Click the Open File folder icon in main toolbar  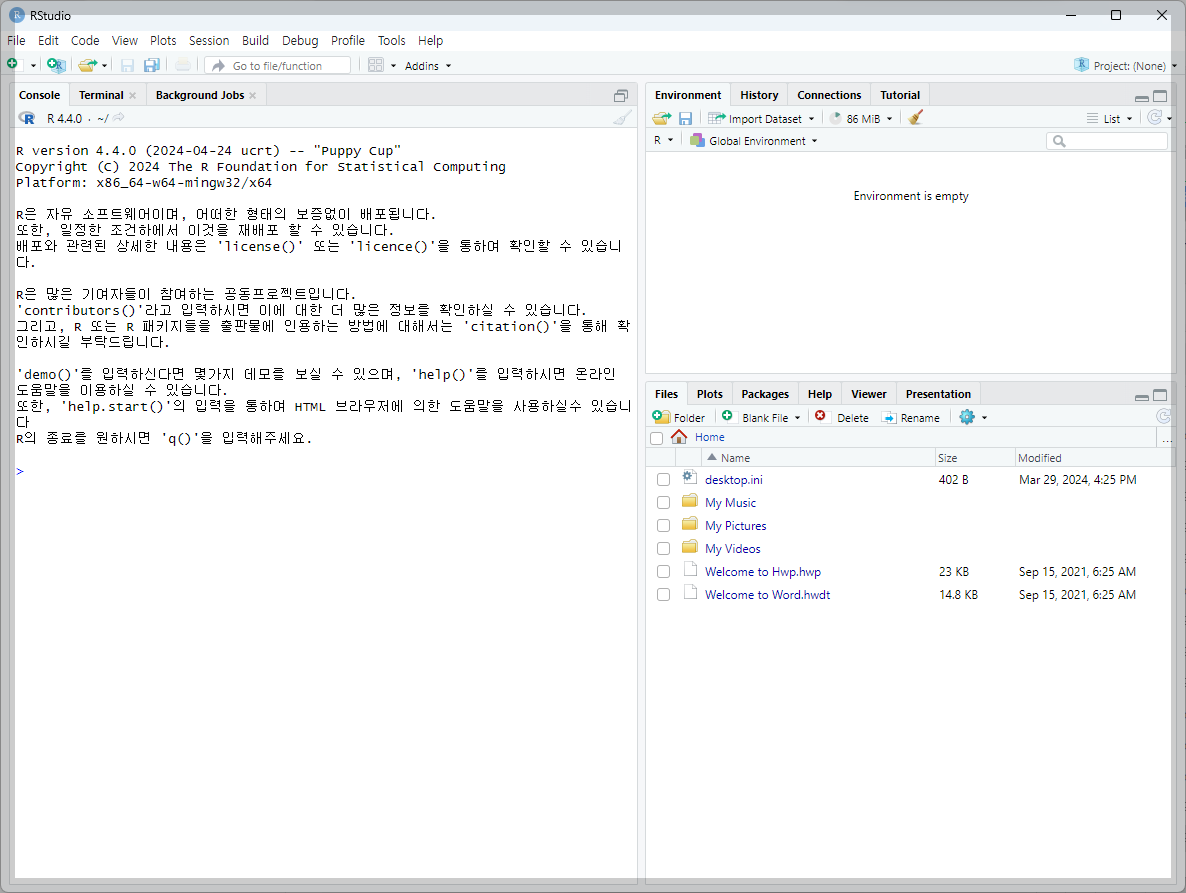(x=88, y=65)
